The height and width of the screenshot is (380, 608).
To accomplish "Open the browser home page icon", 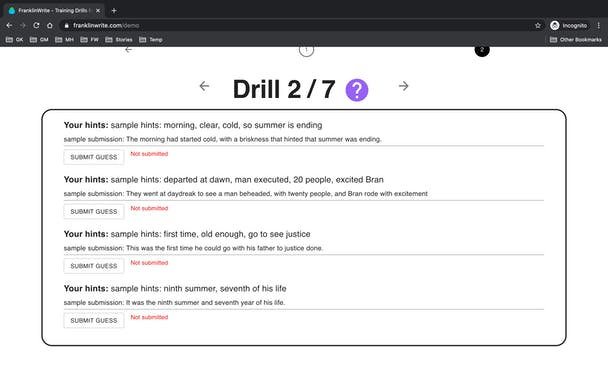I will click(x=50, y=26).
